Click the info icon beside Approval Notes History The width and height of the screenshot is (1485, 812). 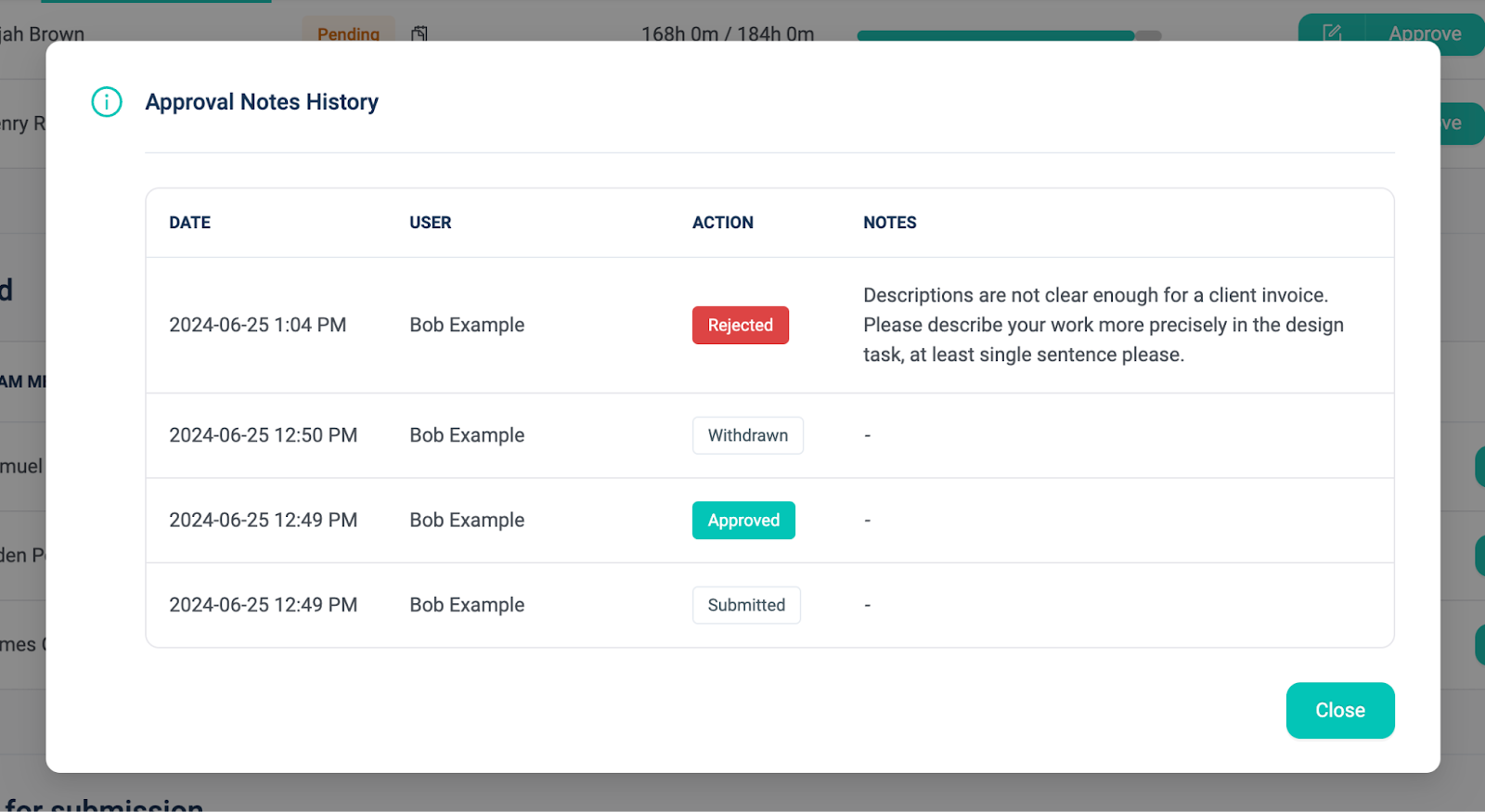click(107, 101)
